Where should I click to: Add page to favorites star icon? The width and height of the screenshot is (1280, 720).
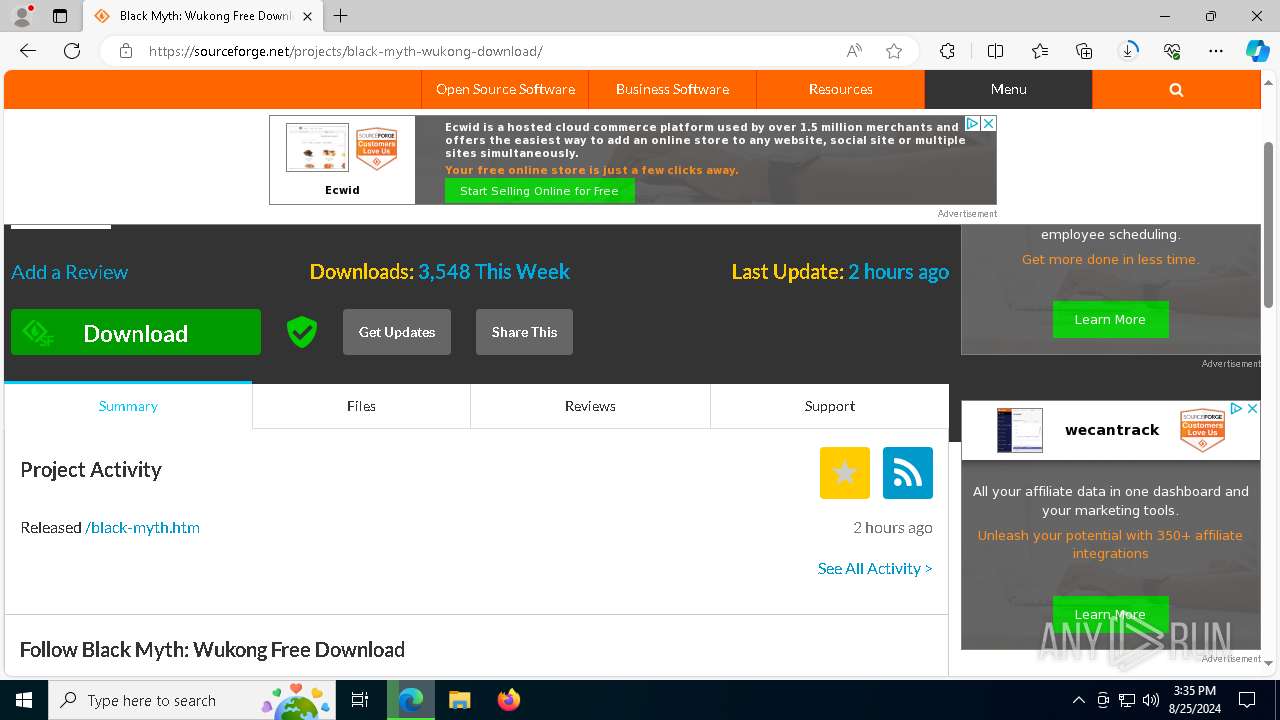tap(894, 51)
